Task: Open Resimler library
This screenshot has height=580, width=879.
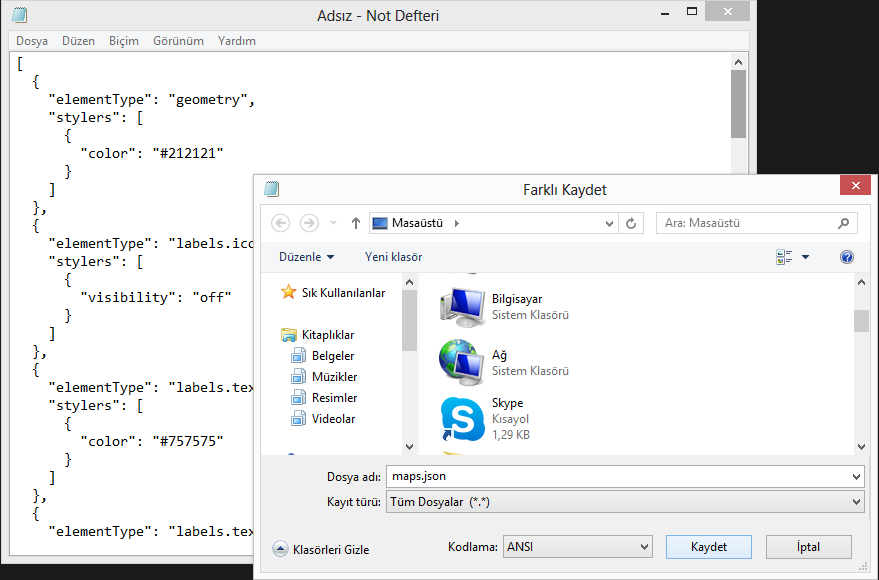Action: click(x=334, y=398)
